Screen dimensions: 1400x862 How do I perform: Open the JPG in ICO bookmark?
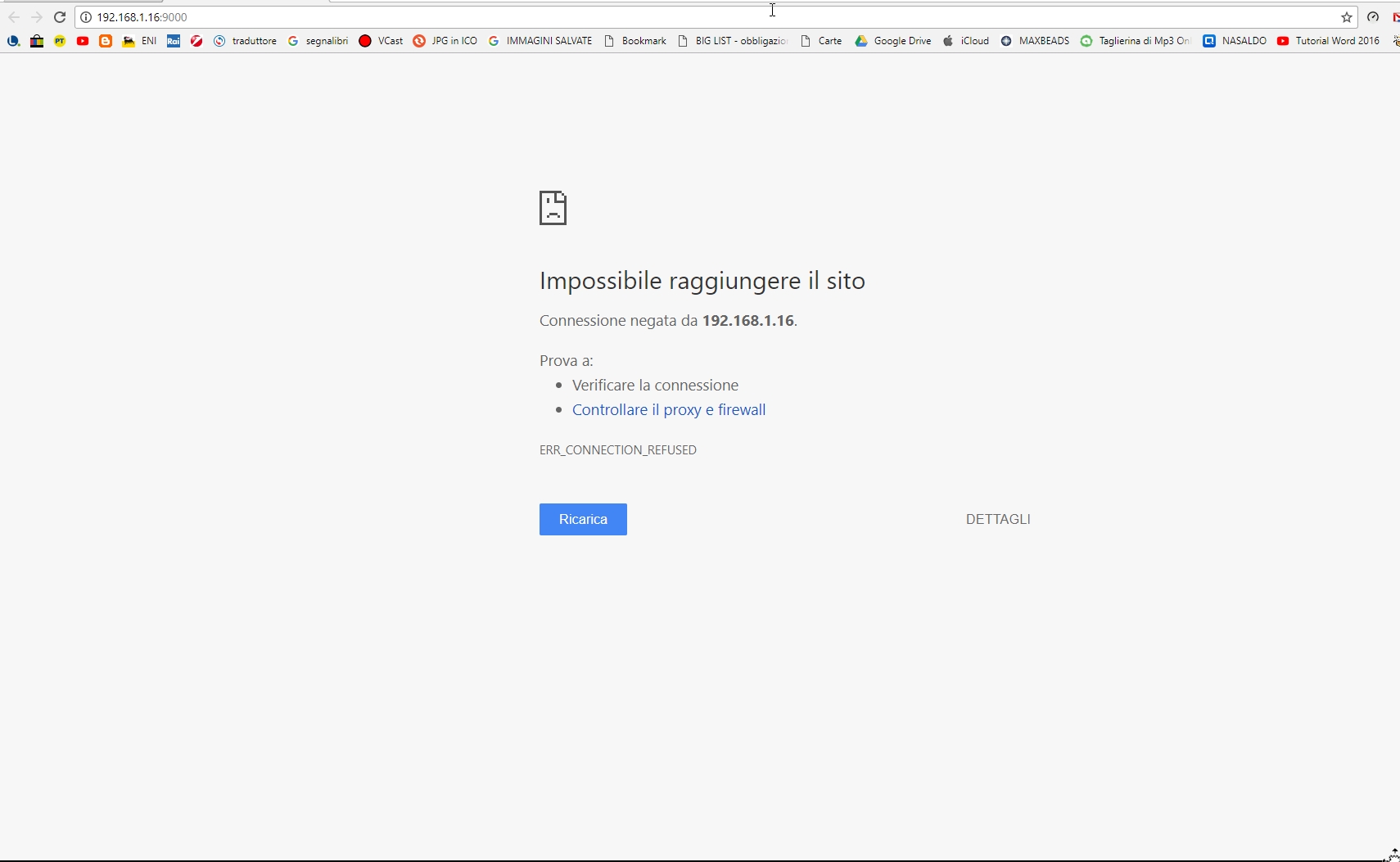pos(445,41)
